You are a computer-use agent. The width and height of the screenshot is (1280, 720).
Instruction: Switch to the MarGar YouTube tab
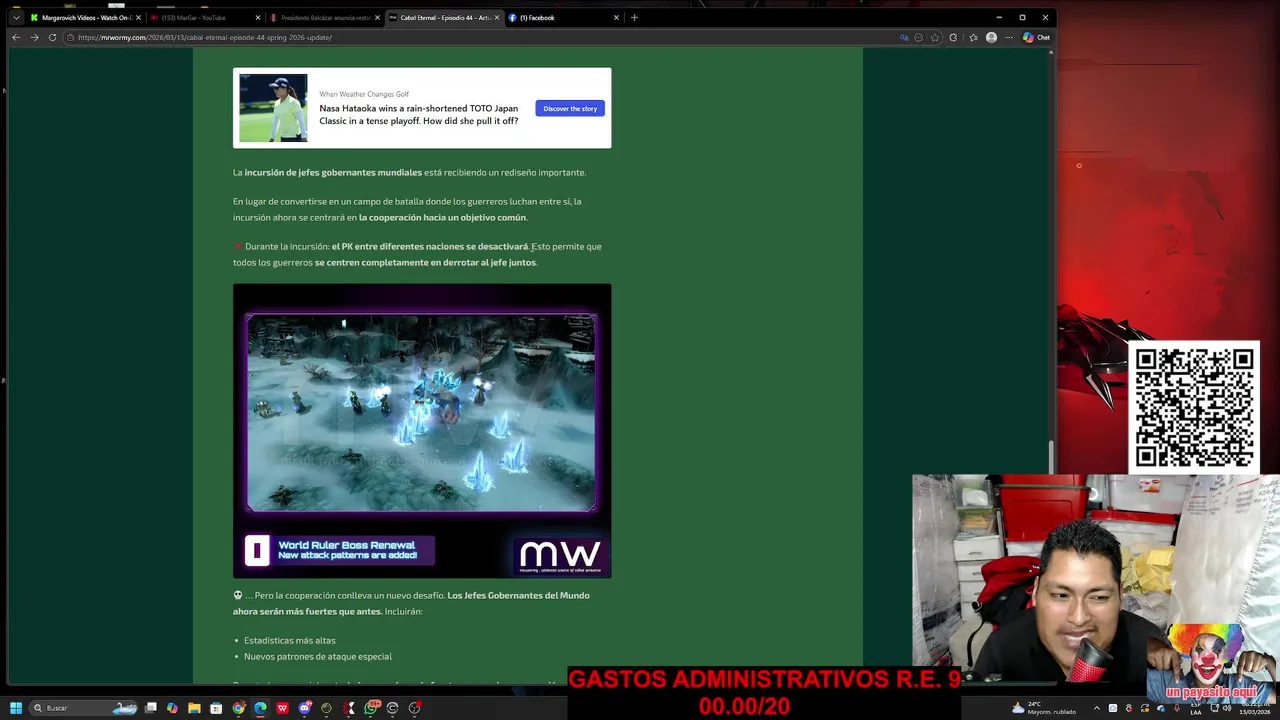pos(205,17)
